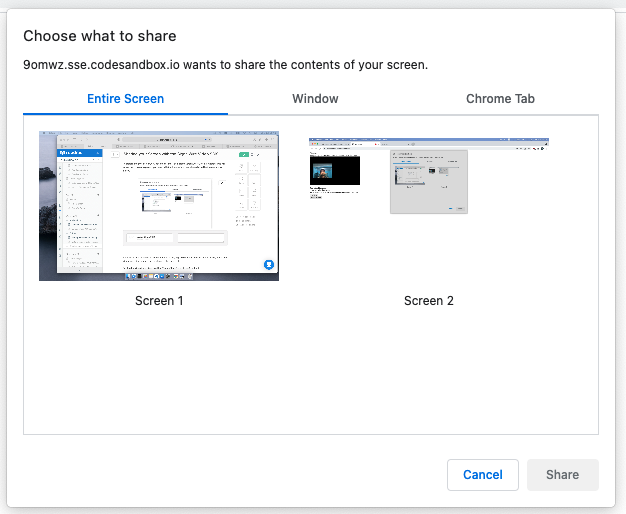This screenshot has width=626, height=514.
Task: Choose the Screen 1 thumbnail preview
Action: [158, 205]
